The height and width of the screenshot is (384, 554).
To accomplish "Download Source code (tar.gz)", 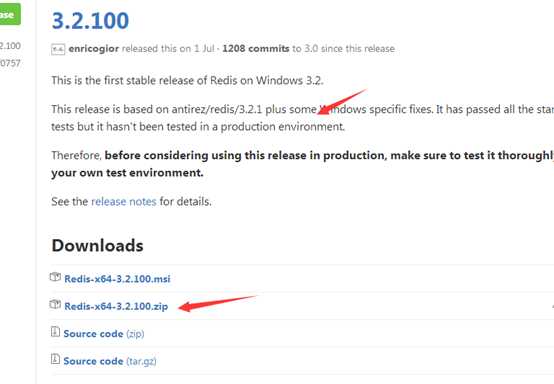I will tap(110, 361).
